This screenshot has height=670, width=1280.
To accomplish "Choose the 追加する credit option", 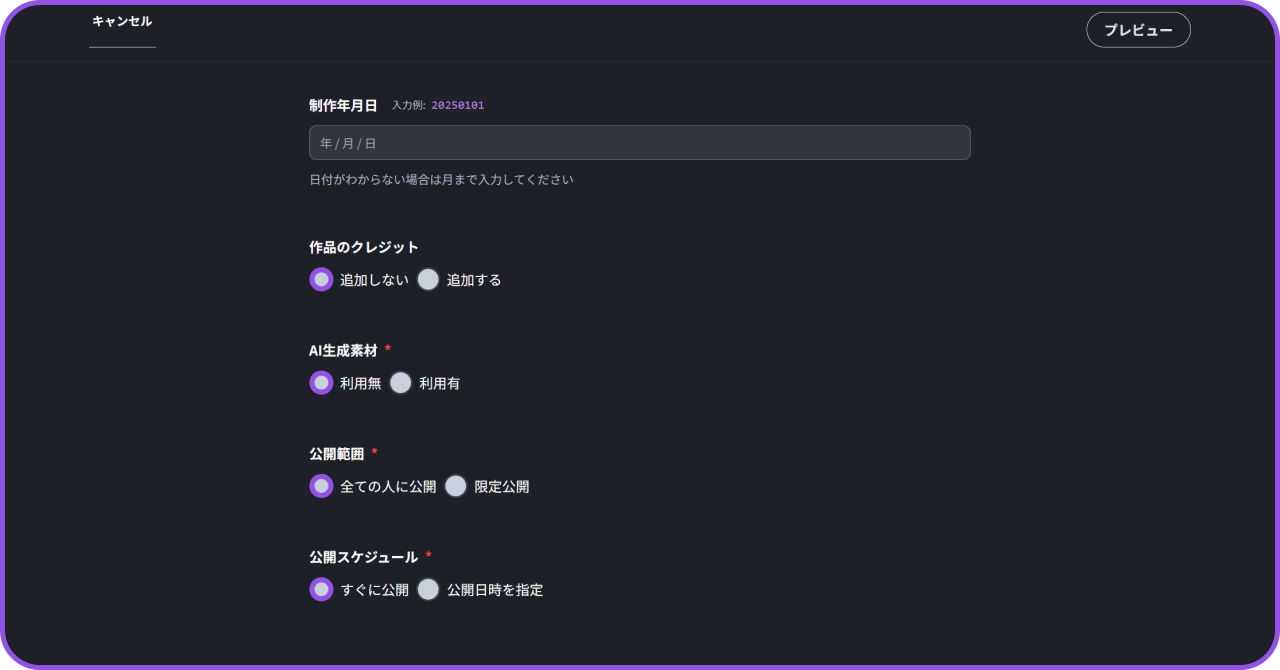I will [x=428, y=280].
